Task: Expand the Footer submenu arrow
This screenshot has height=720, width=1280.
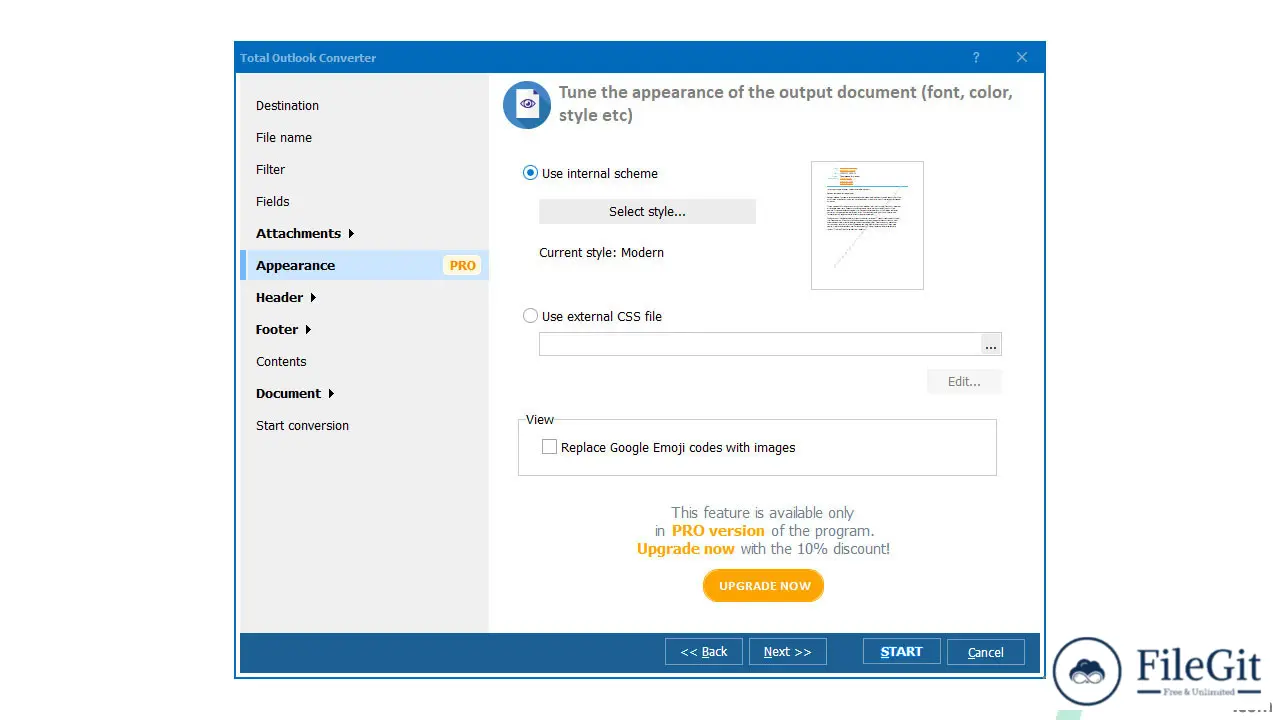Action: (308, 330)
